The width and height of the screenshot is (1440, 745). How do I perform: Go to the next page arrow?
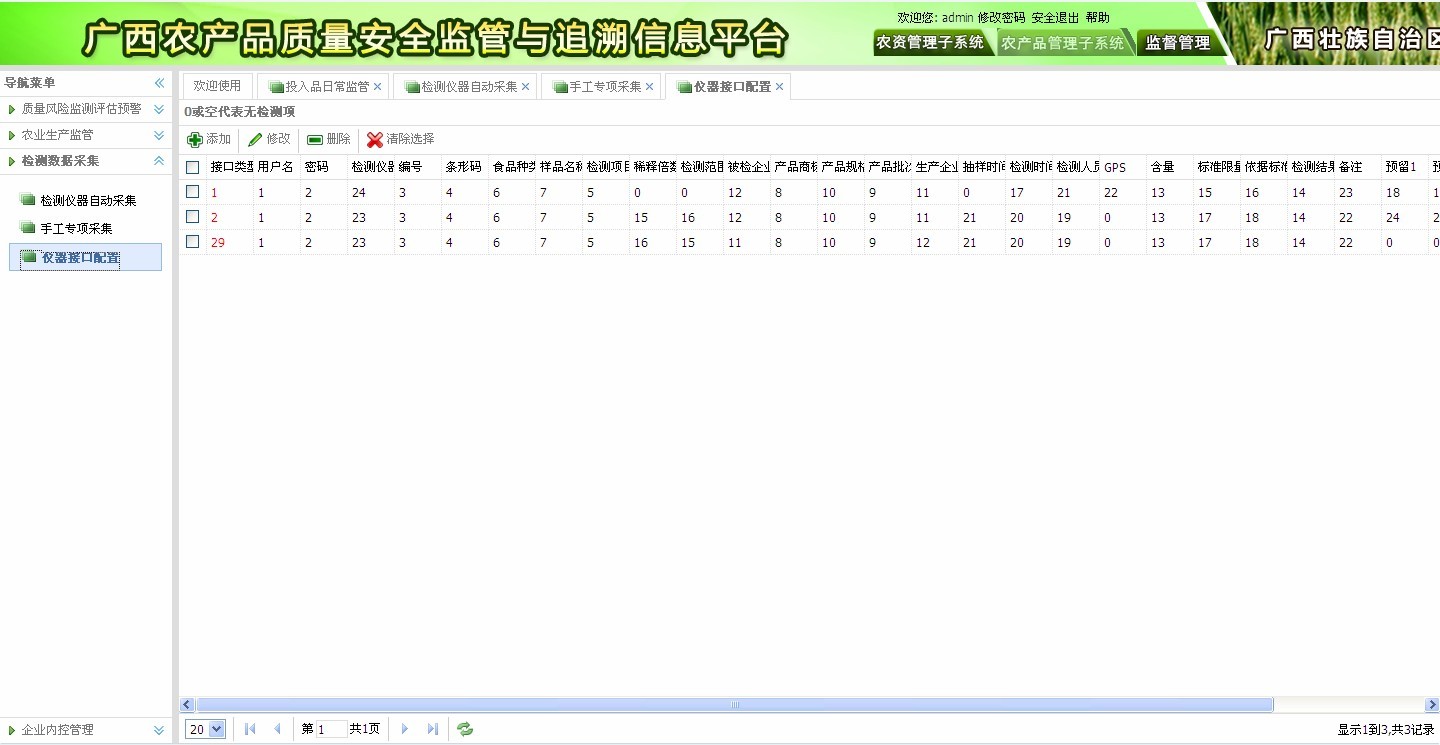tap(405, 729)
